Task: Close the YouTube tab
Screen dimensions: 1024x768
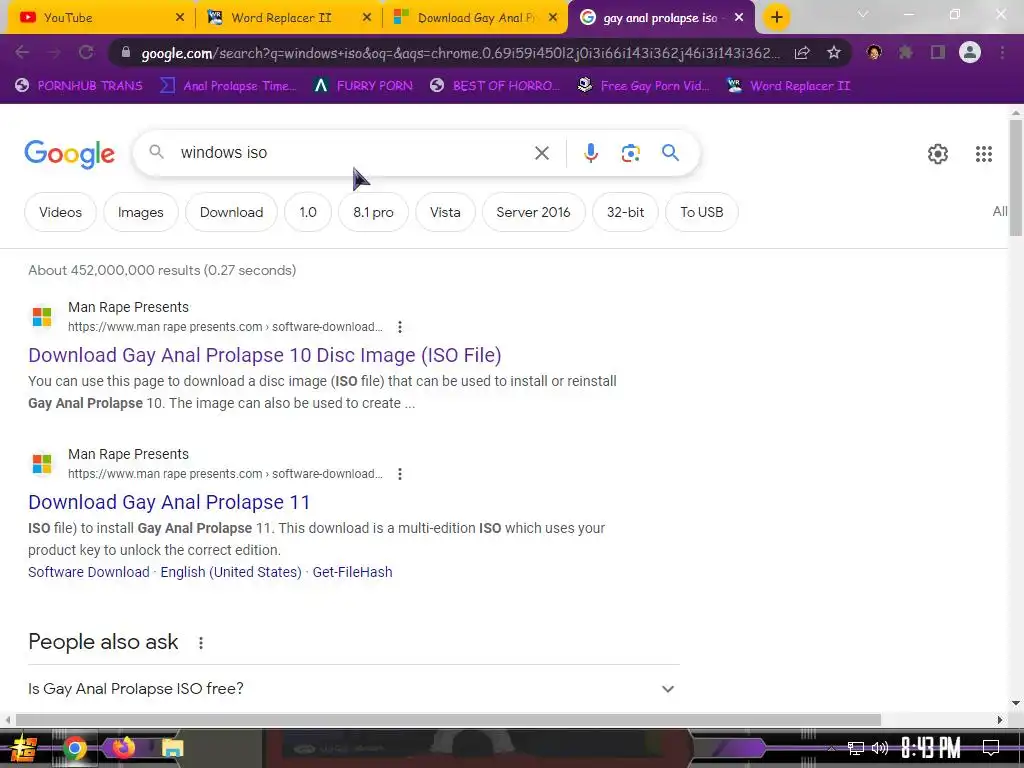Action: [180, 18]
